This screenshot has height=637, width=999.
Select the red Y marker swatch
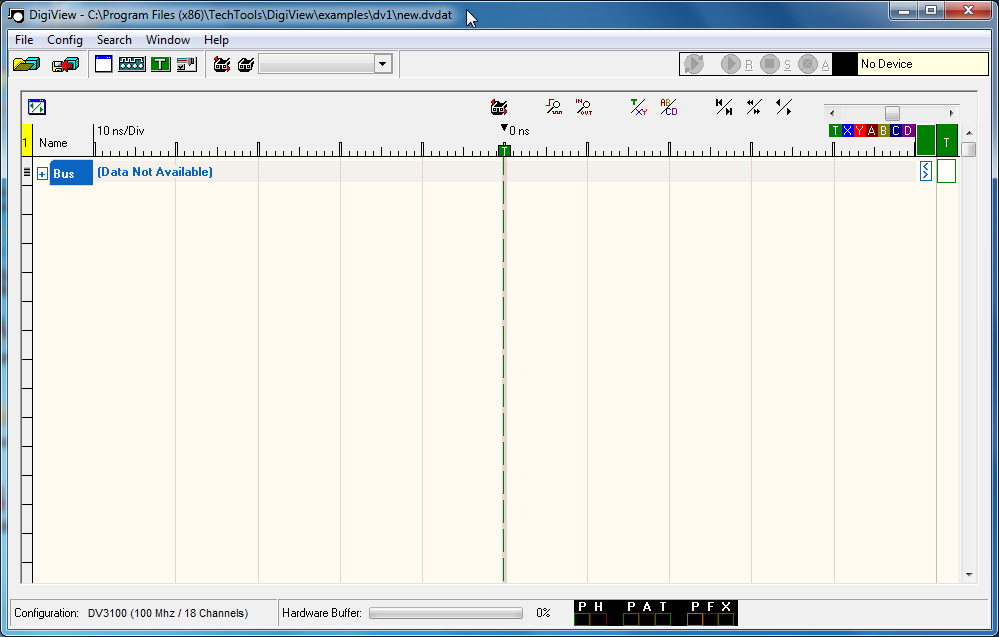pos(859,131)
